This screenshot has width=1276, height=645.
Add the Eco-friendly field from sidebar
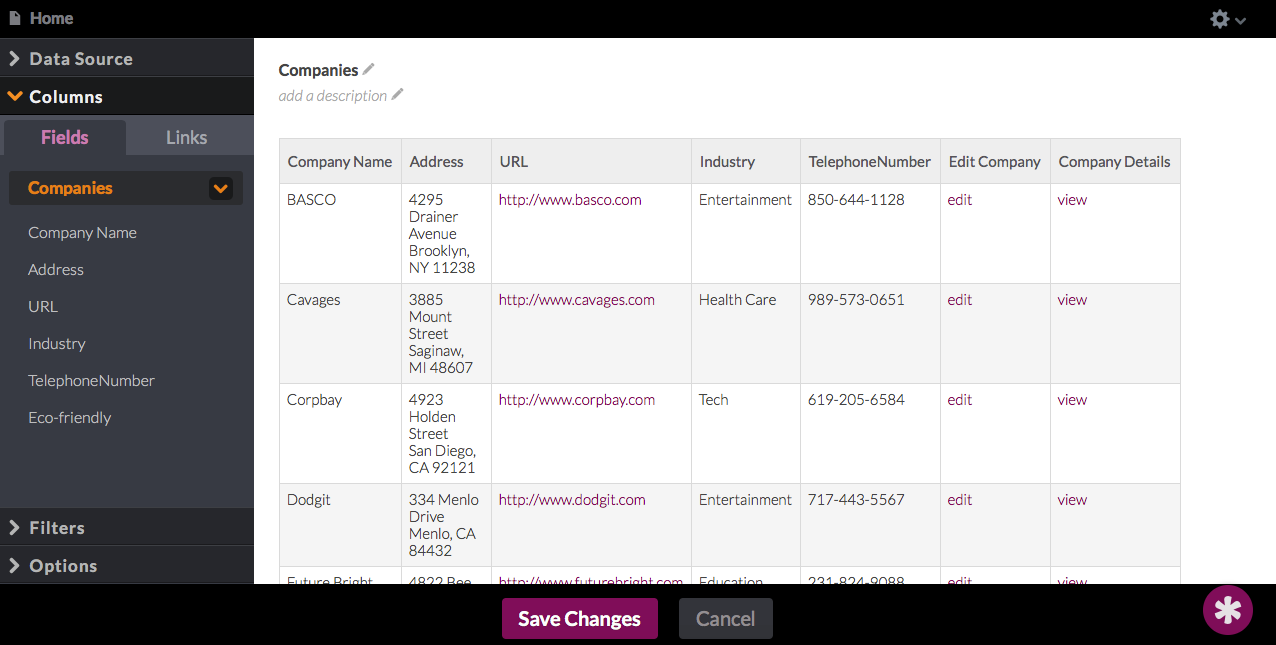tap(70, 417)
